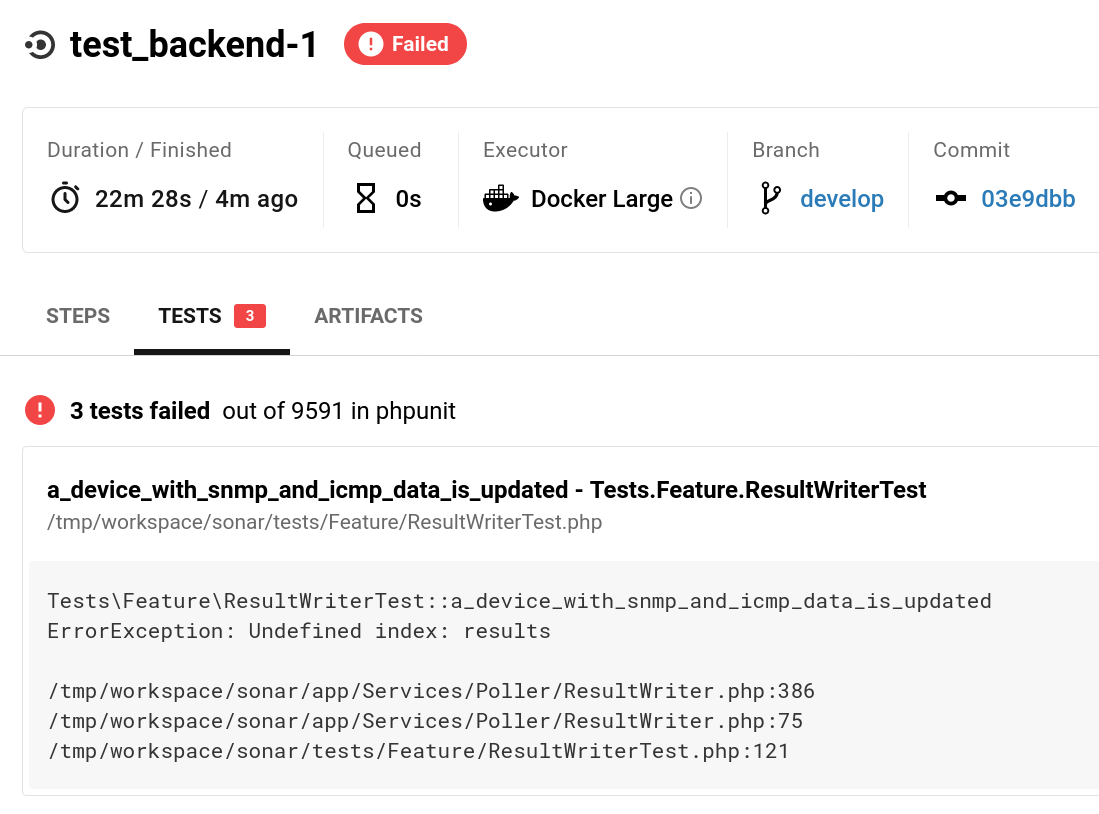The width and height of the screenshot is (1099, 814).
Task: Open the develop branch link
Action: click(842, 199)
